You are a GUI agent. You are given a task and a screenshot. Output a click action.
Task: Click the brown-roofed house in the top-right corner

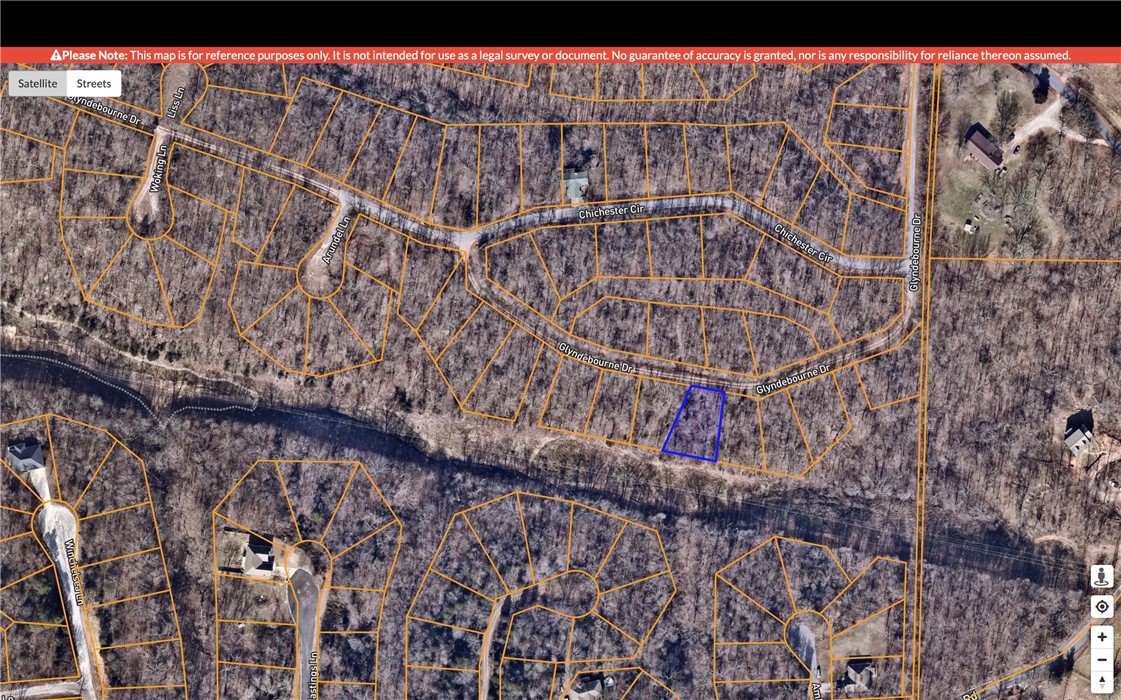pos(984,148)
